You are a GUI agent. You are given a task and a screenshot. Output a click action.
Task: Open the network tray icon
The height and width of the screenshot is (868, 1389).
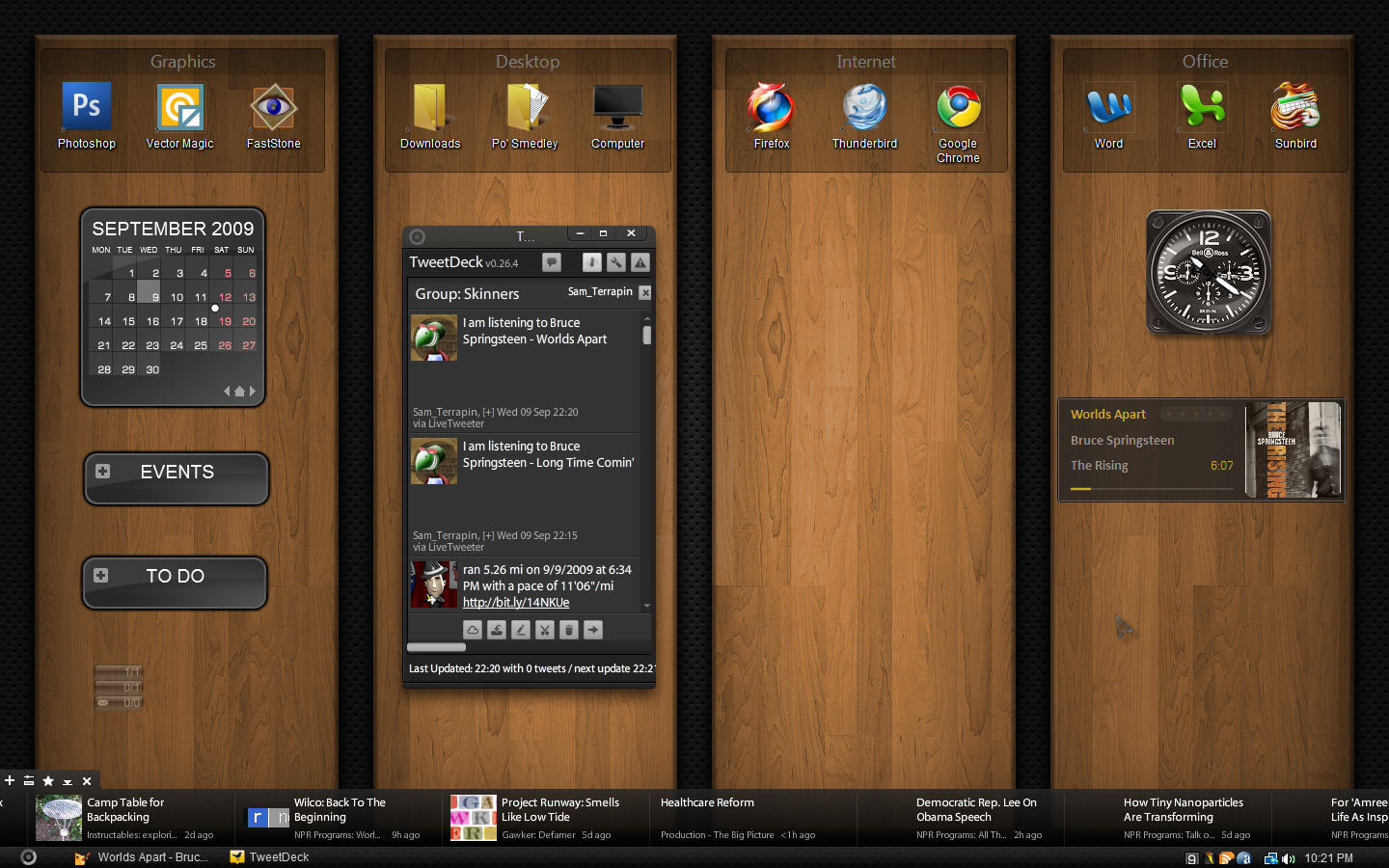coord(1271,857)
